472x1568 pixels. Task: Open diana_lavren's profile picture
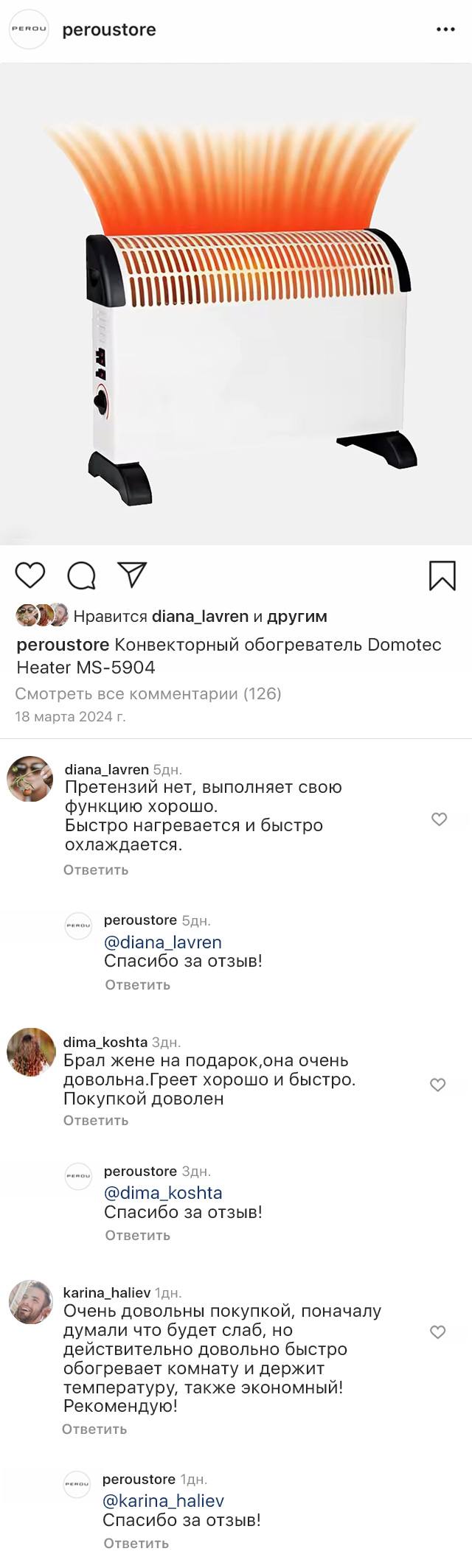(x=30, y=779)
